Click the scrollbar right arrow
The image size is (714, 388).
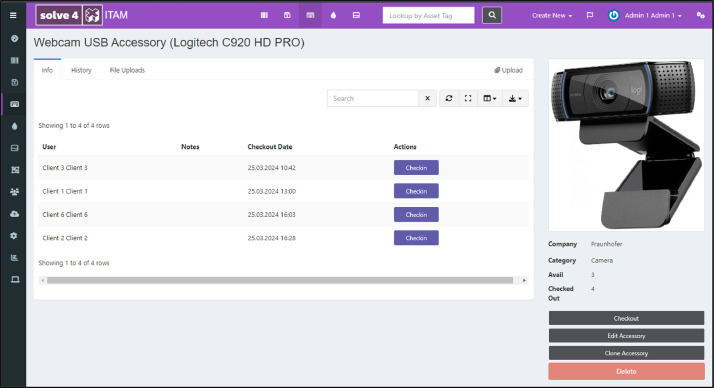tap(524, 280)
